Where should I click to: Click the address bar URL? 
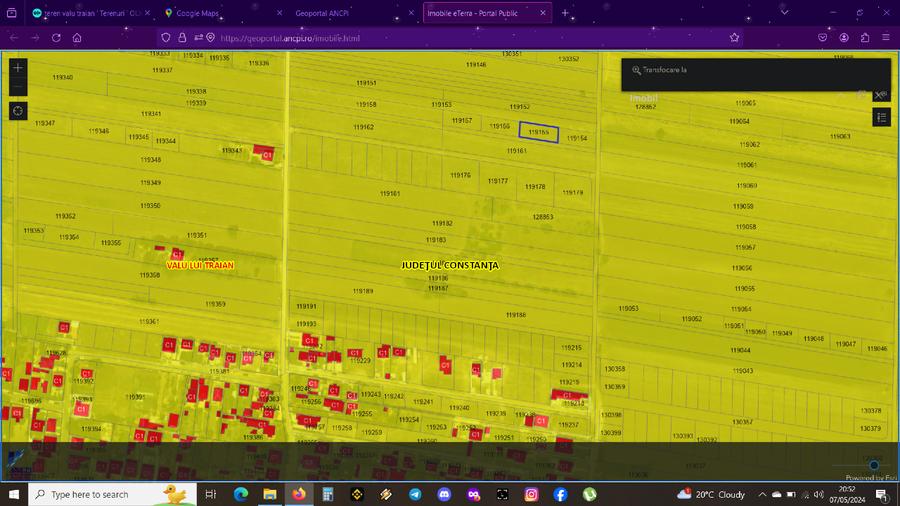pos(290,38)
